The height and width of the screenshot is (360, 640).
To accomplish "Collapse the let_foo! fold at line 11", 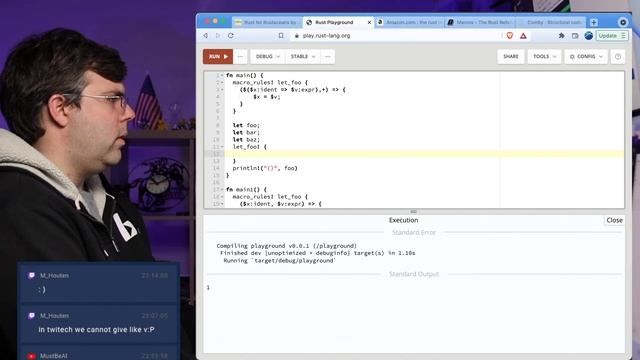I will click(222, 147).
